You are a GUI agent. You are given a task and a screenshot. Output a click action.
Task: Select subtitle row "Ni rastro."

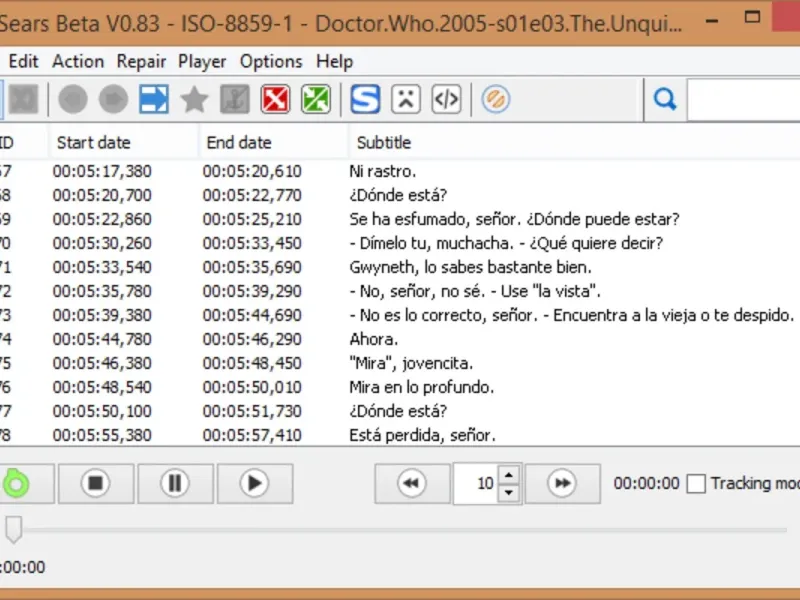point(383,171)
